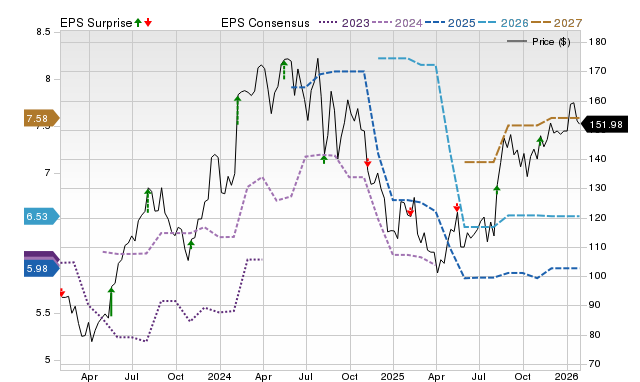Click the 100 label on the price axis
640x382 pixels.
[x=598, y=276]
